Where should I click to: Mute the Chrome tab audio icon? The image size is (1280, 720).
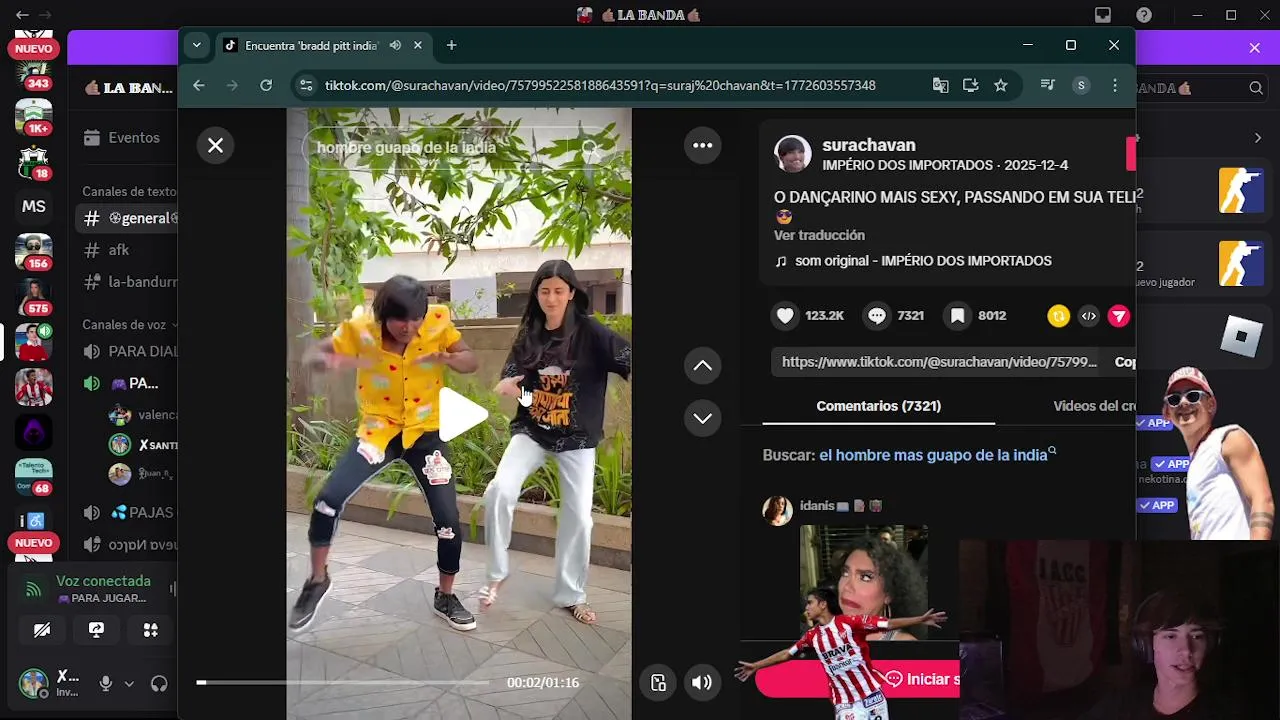395,45
